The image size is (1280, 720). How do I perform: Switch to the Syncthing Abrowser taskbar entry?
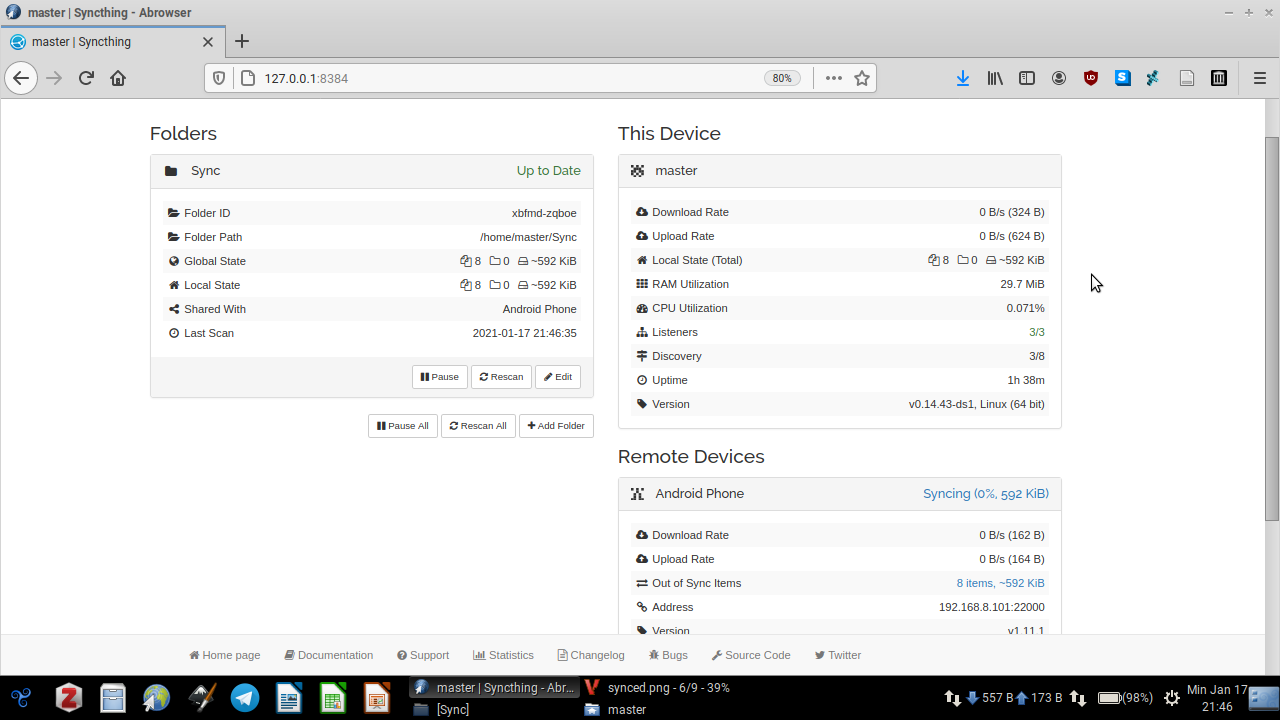click(x=495, y=687)
